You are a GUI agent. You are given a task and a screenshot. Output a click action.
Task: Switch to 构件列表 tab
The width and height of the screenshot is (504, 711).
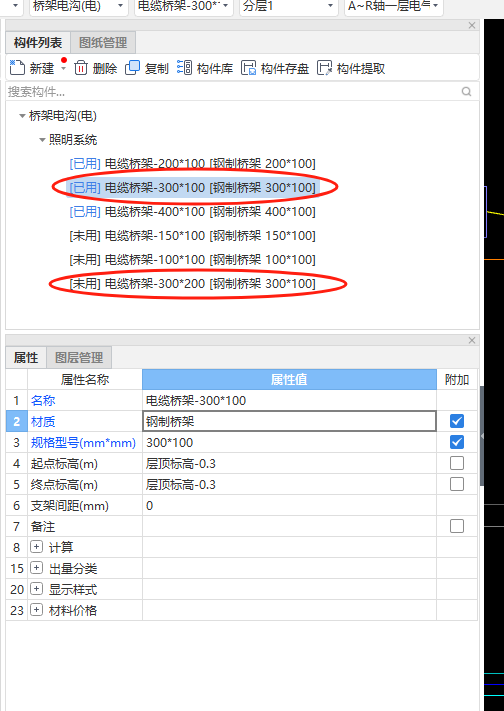tap(38, 43)
